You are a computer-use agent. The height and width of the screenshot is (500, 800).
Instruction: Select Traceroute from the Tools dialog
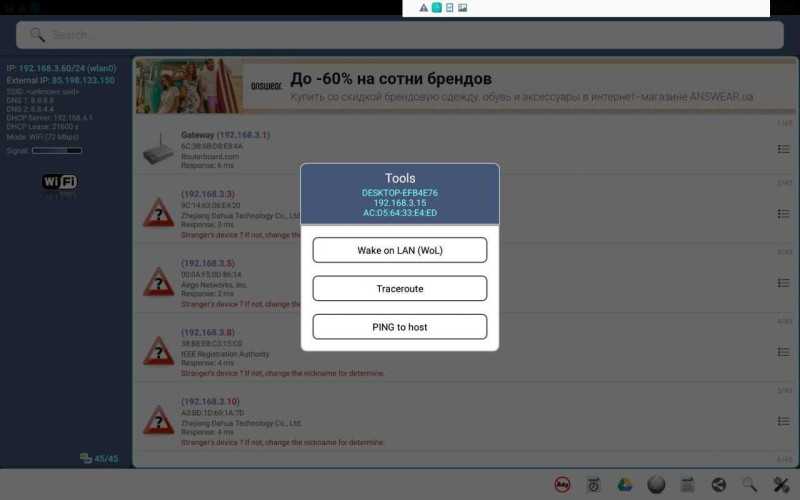(399, 288)
